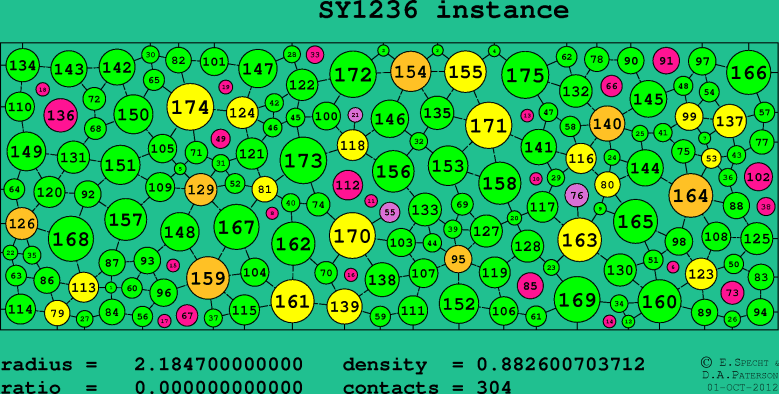Screen dimensions: 779x394
Task: Select the pink circle labeled 136
Action: point(60,115)
